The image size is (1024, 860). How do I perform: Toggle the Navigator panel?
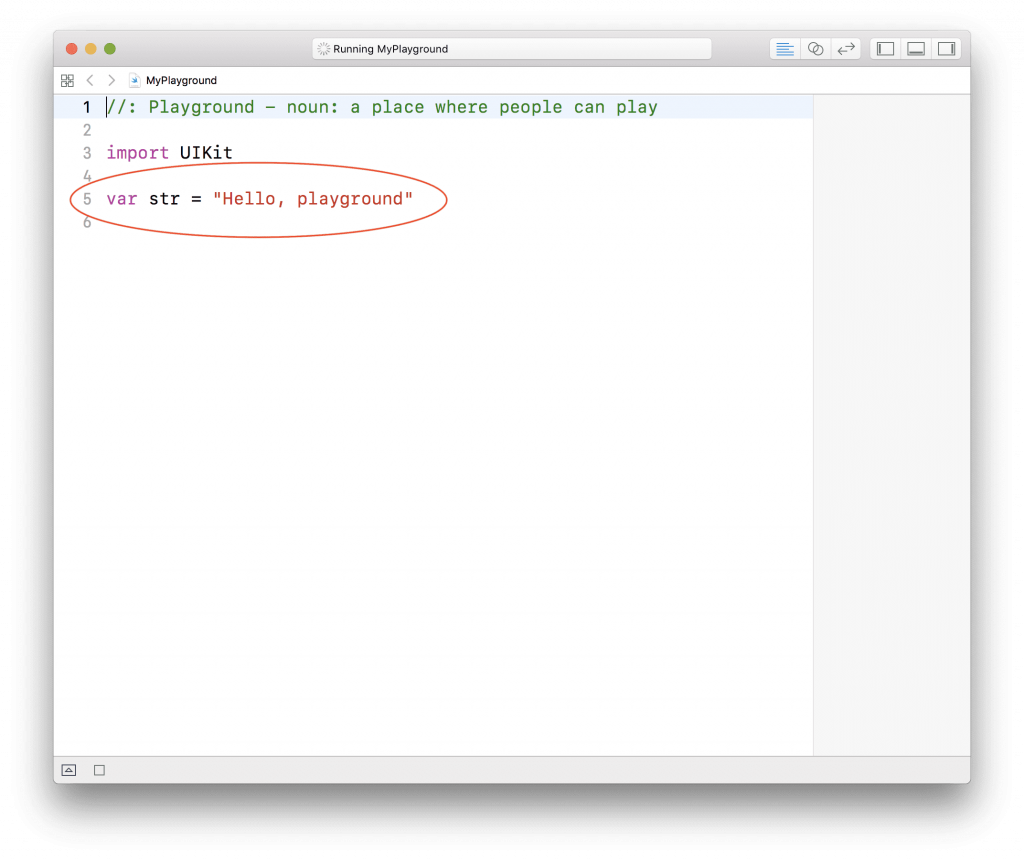[x=885, y=49]
